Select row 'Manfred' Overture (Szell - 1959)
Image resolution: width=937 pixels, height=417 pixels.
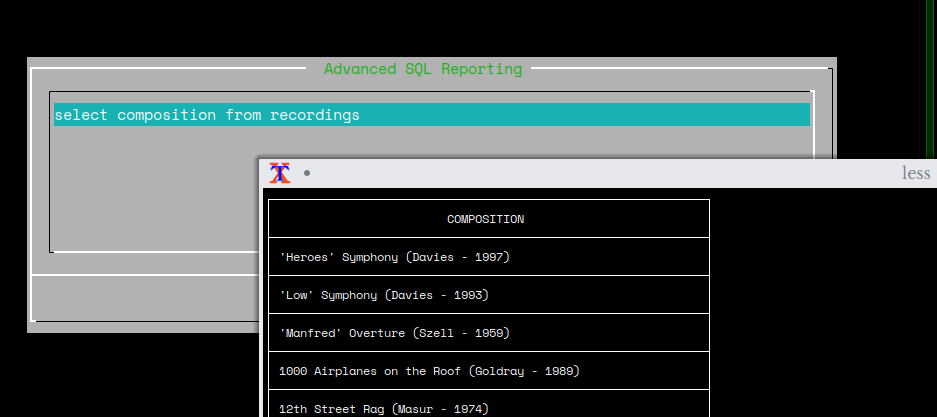coord(489,333)
